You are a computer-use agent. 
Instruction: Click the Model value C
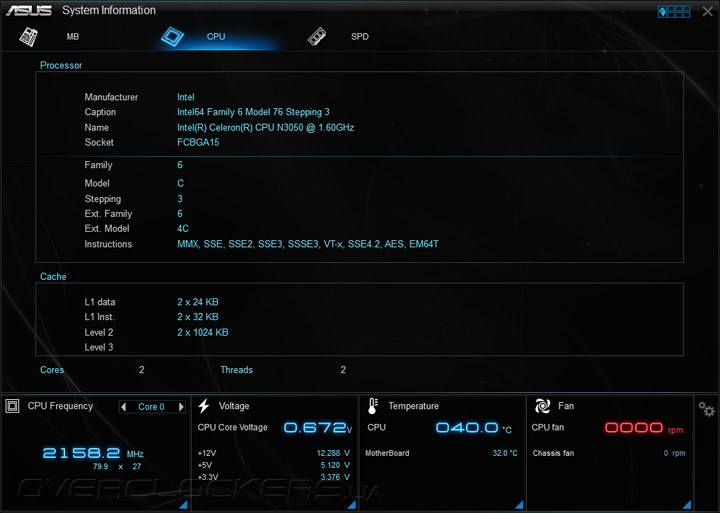click(180, 184)
